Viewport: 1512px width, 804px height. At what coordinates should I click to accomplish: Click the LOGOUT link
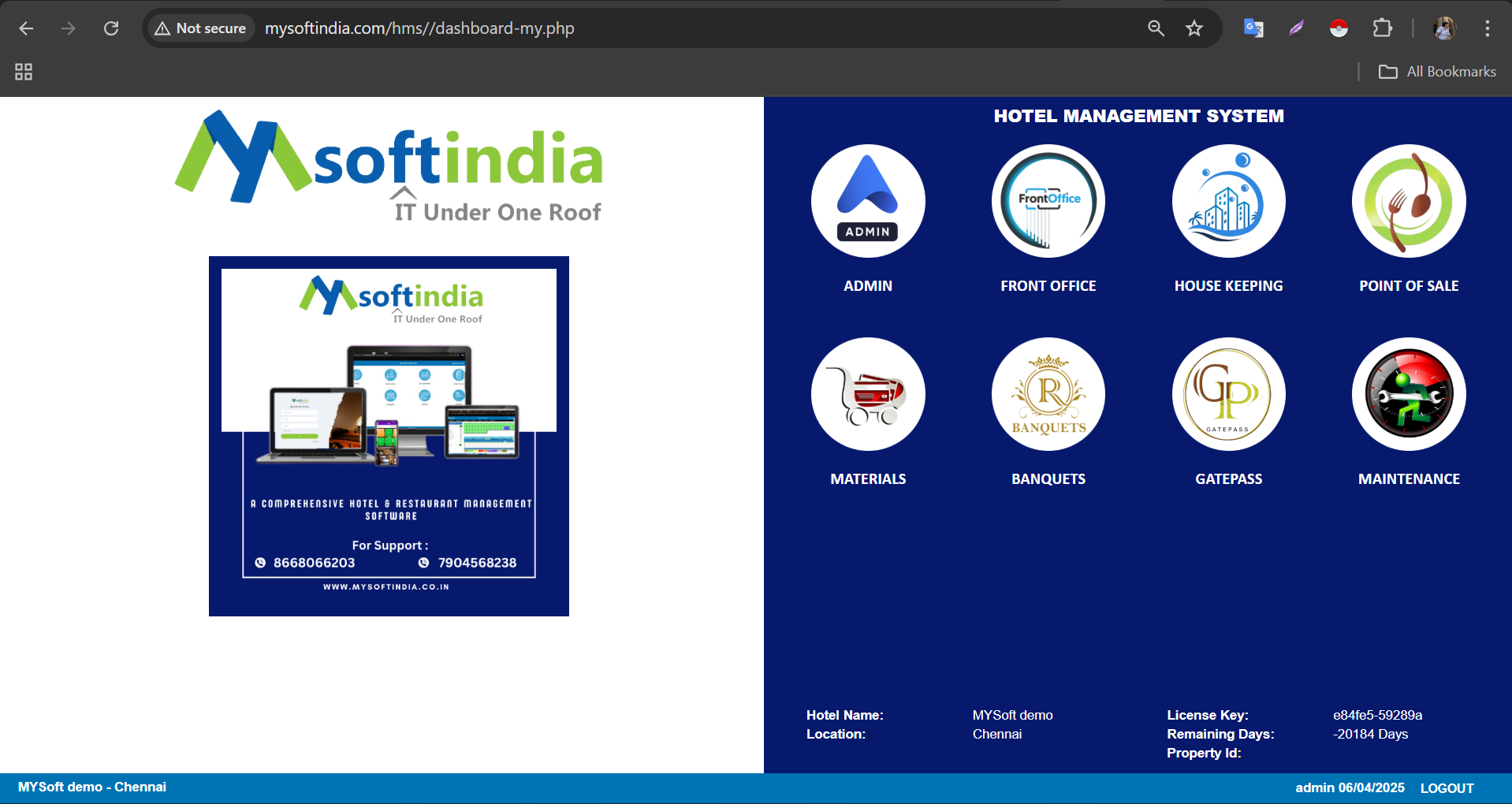click(1447, 788)
